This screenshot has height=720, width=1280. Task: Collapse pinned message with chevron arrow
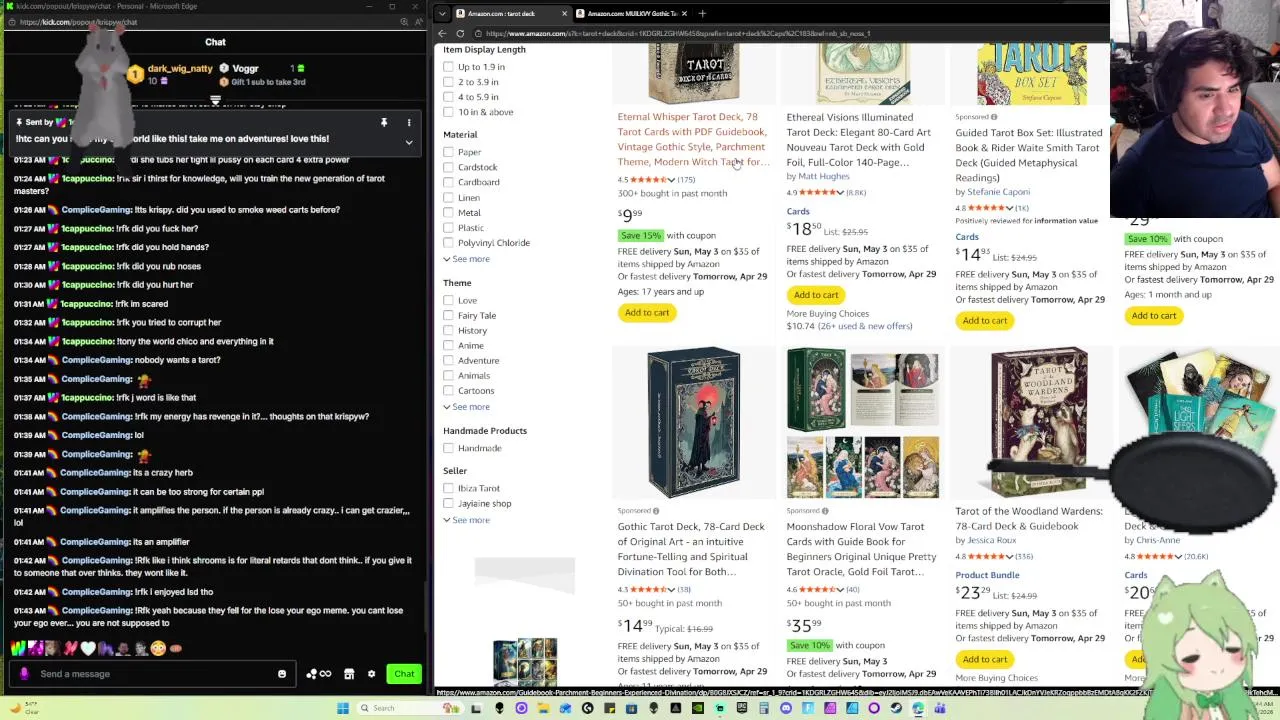tap(409, 142)
